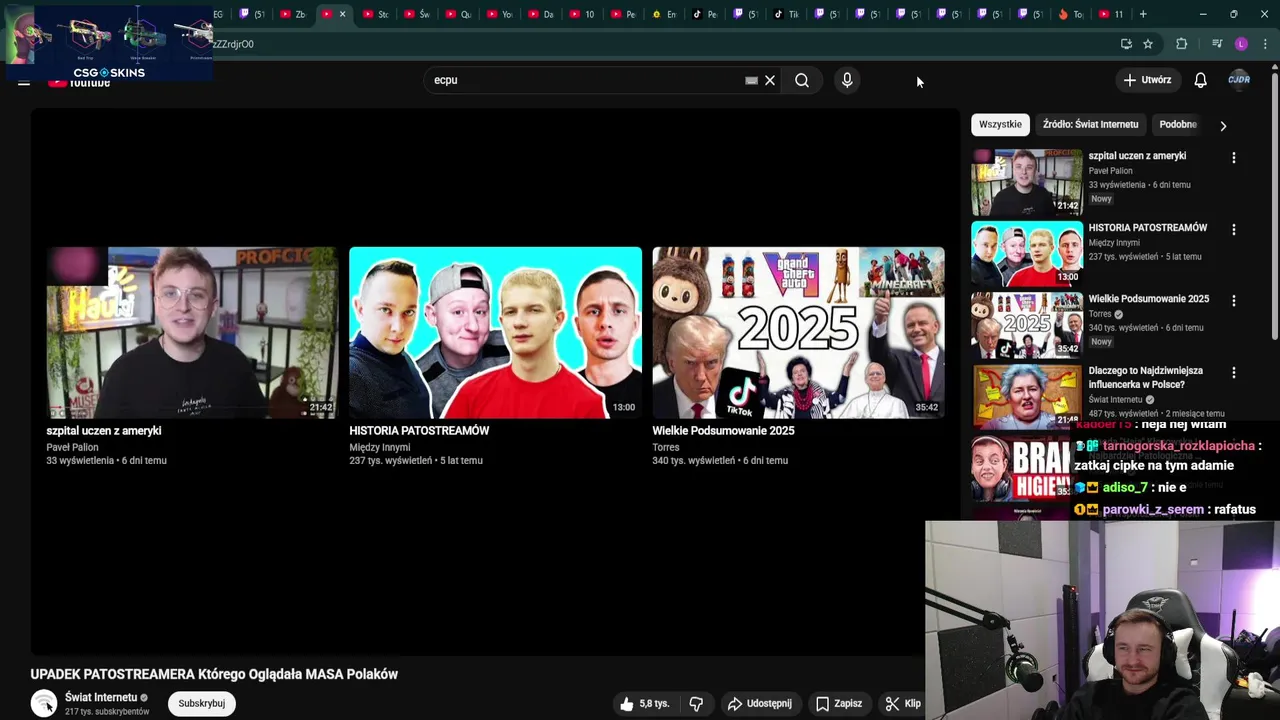
Task: Like the video with thumbs-up 5,8 tys.
Action: point(644,704)
